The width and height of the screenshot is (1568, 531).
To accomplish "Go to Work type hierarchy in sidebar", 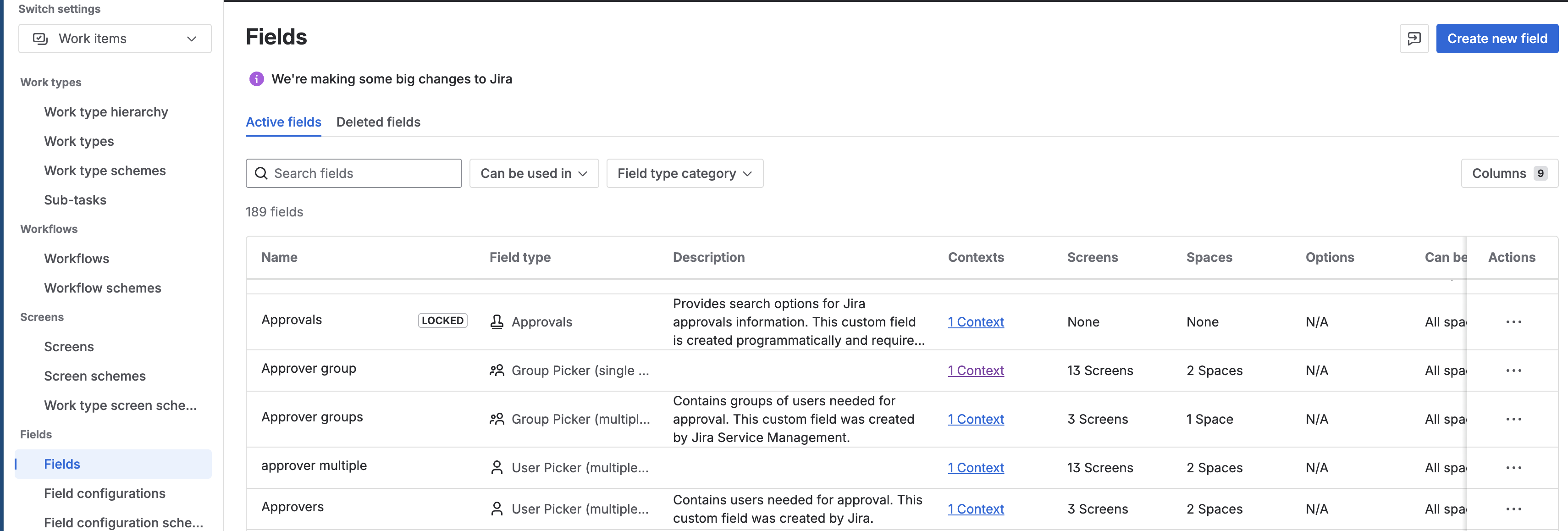I will 106,112.
